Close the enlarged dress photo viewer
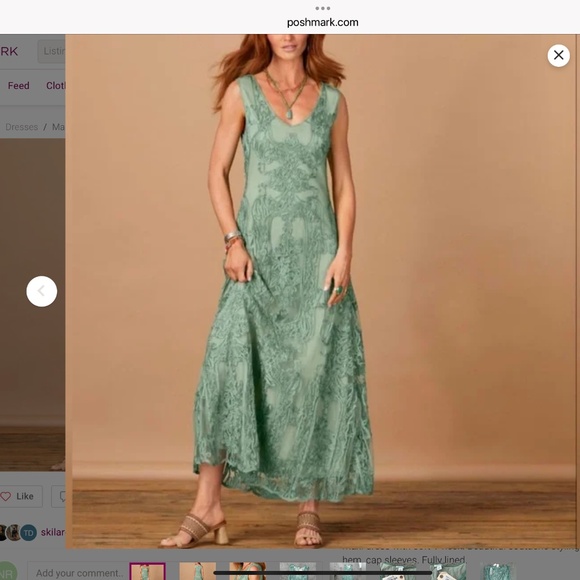 tap(558, 55)
